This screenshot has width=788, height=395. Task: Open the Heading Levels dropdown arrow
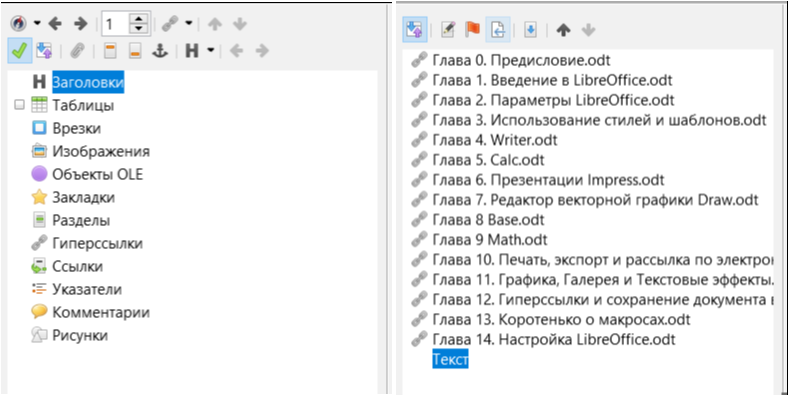[x=211, y=50]
